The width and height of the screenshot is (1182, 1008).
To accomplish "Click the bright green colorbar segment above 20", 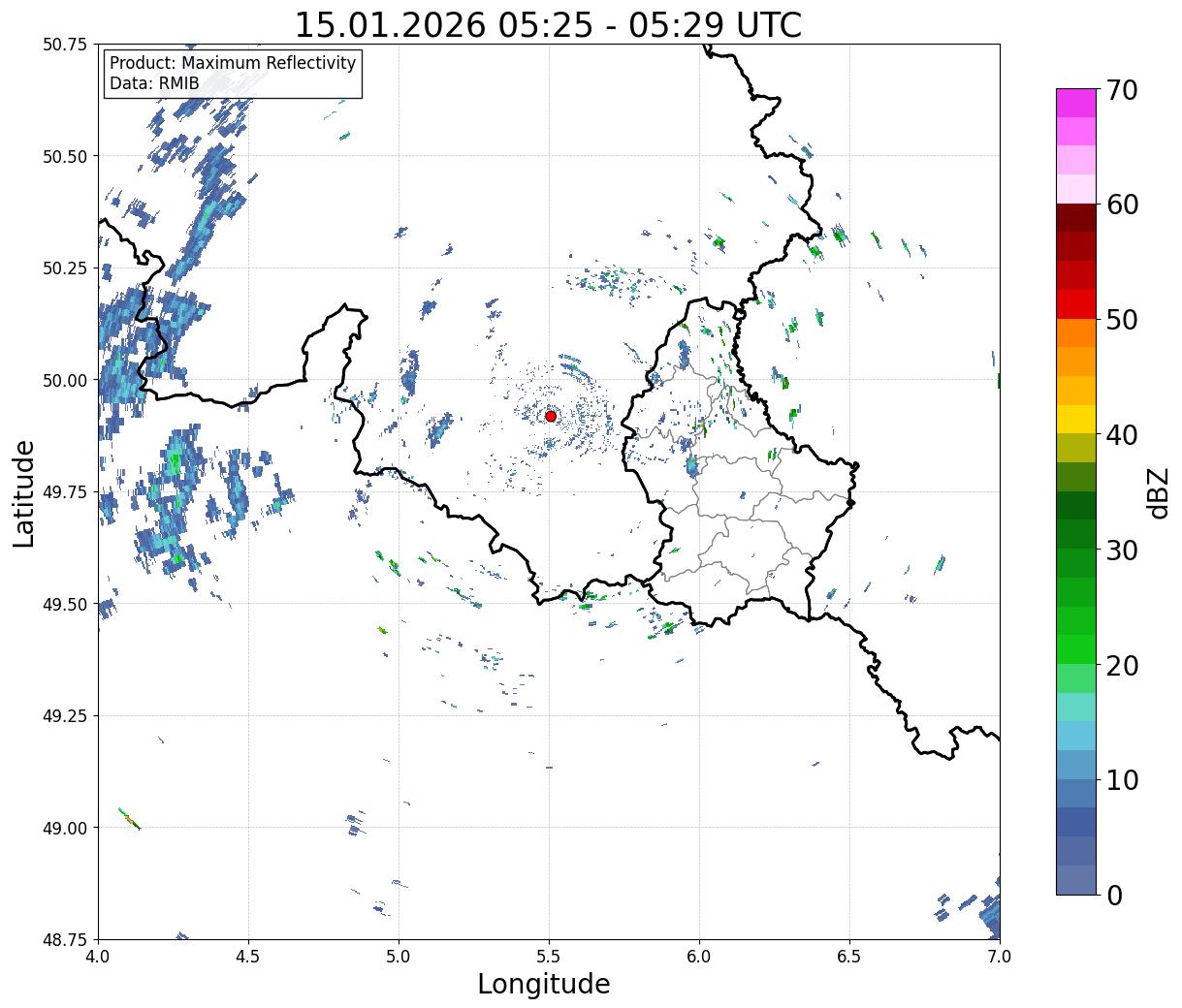I will 1075,648.
